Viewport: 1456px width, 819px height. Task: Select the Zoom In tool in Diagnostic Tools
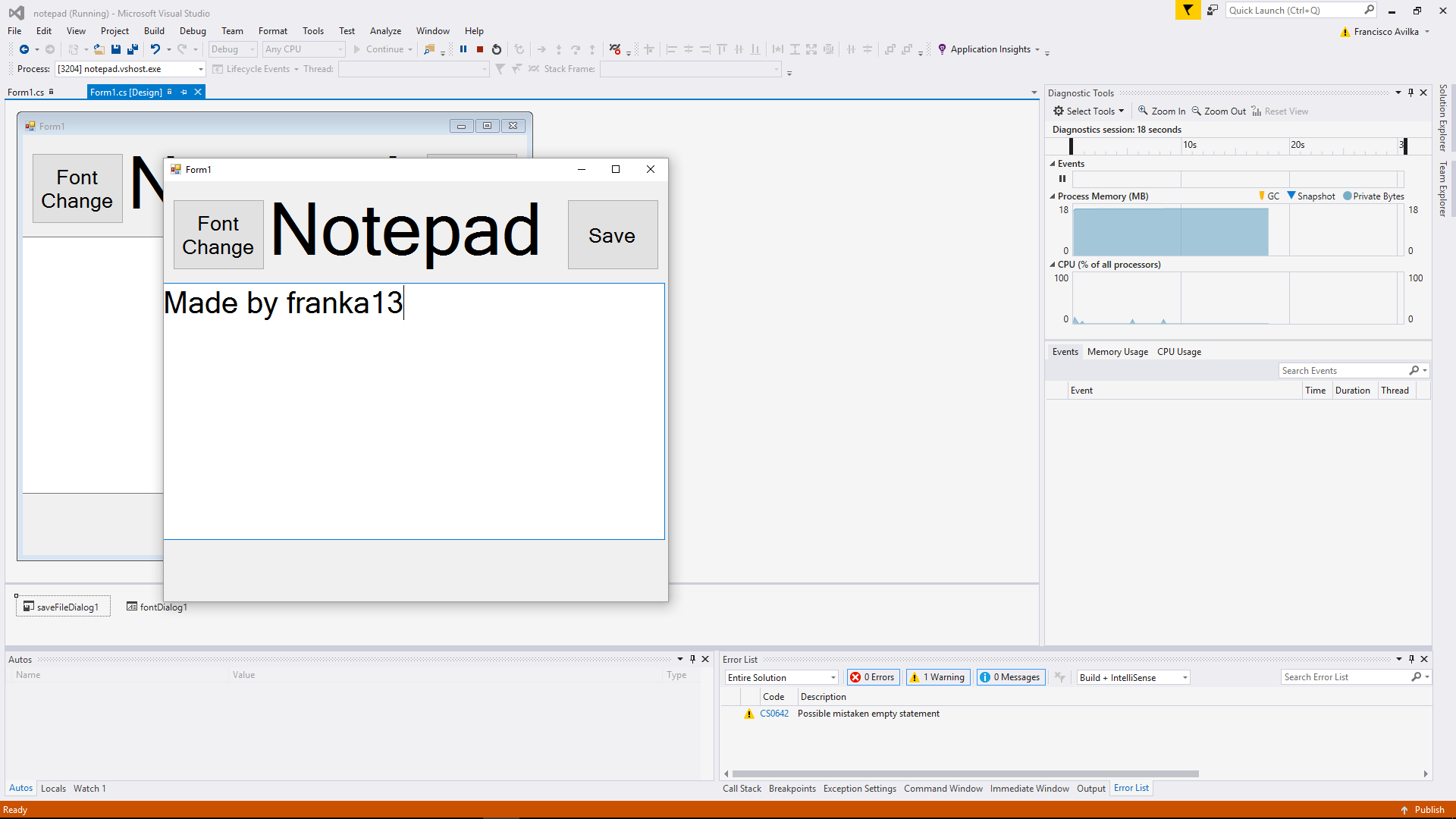pyautogui.click(x=1162, y=111)
